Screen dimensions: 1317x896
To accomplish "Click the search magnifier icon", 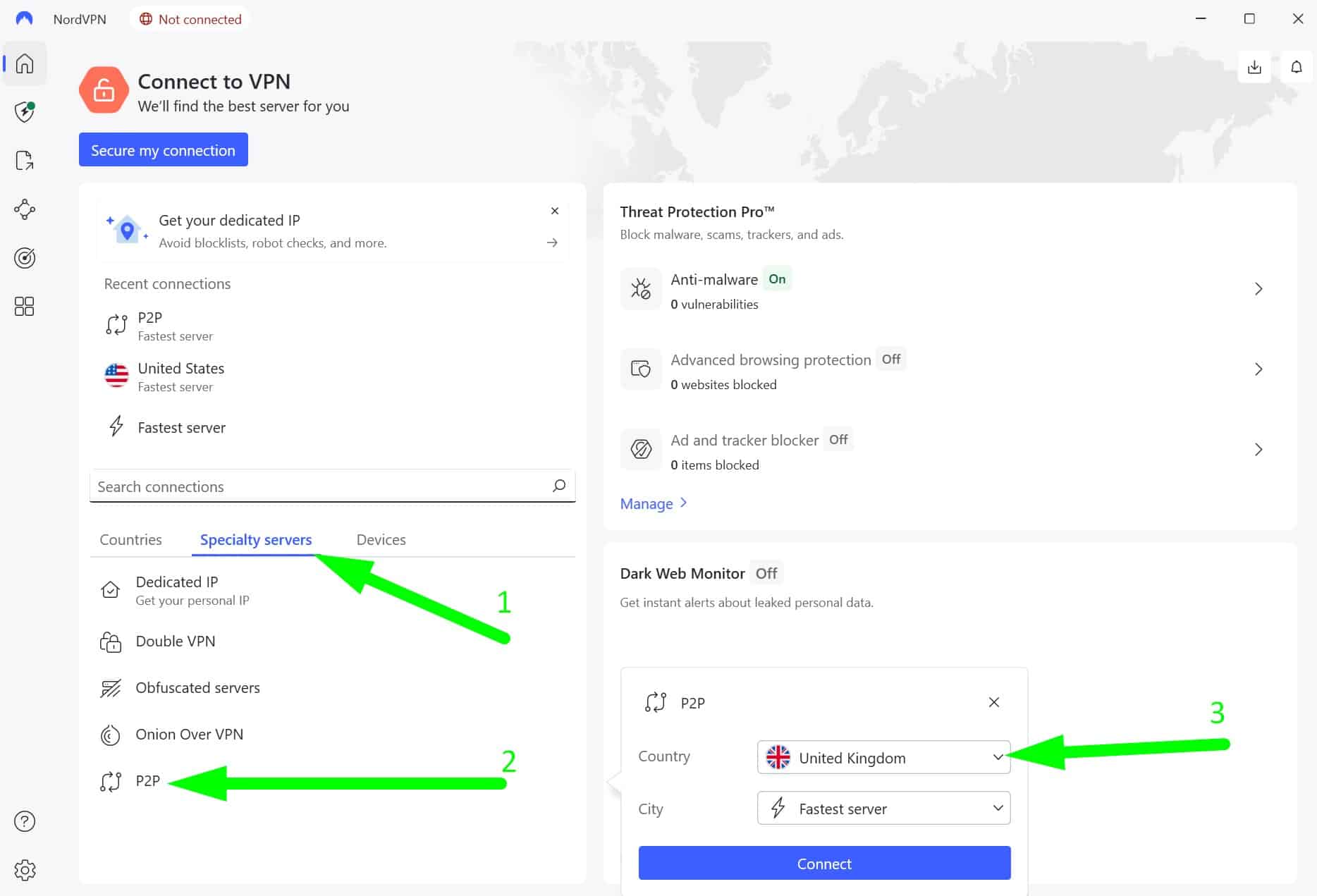I will (559, 486).
